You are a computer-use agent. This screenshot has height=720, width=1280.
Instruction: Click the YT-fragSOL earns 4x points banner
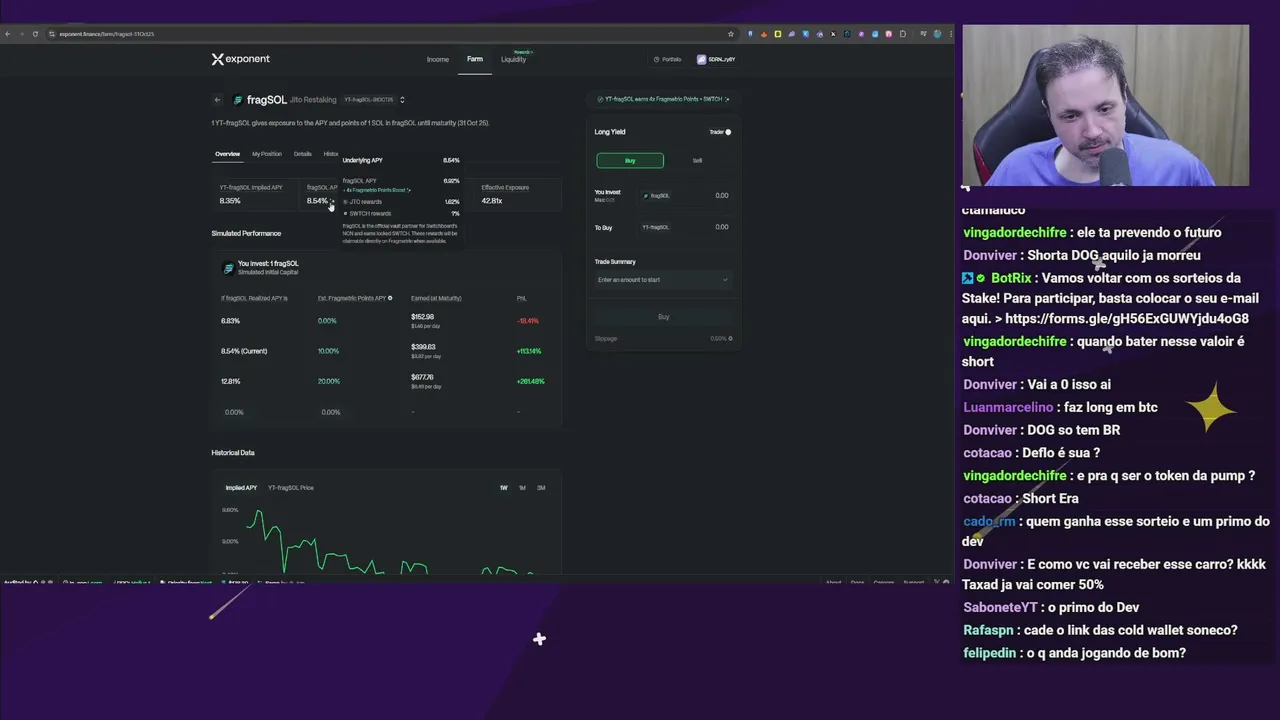click(663, 99)
